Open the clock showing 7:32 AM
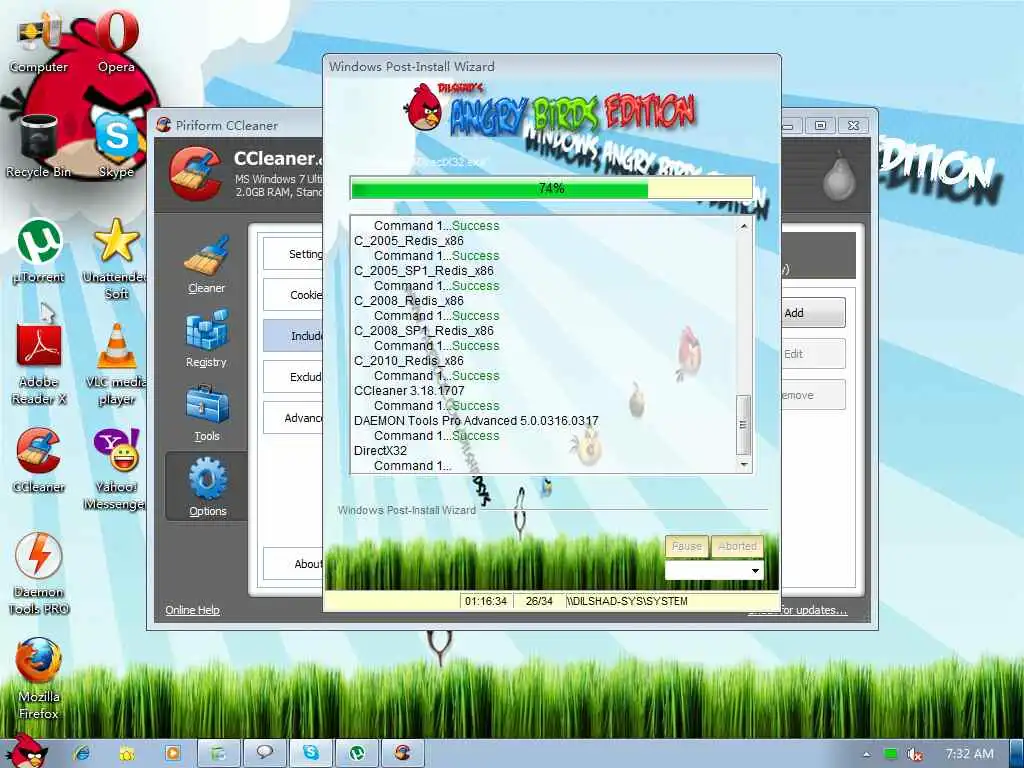This screenshot has height=768, width=1024. coord(969,754)
